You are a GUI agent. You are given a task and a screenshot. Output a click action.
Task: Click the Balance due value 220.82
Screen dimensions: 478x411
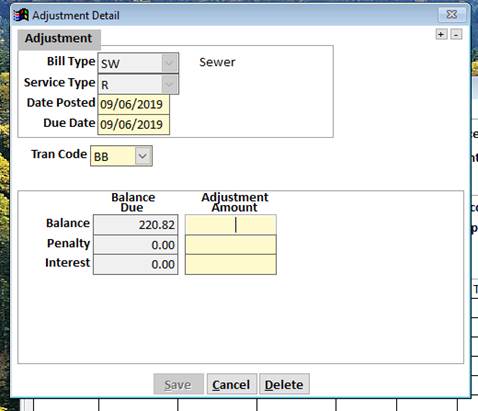[x=136, y=225]
